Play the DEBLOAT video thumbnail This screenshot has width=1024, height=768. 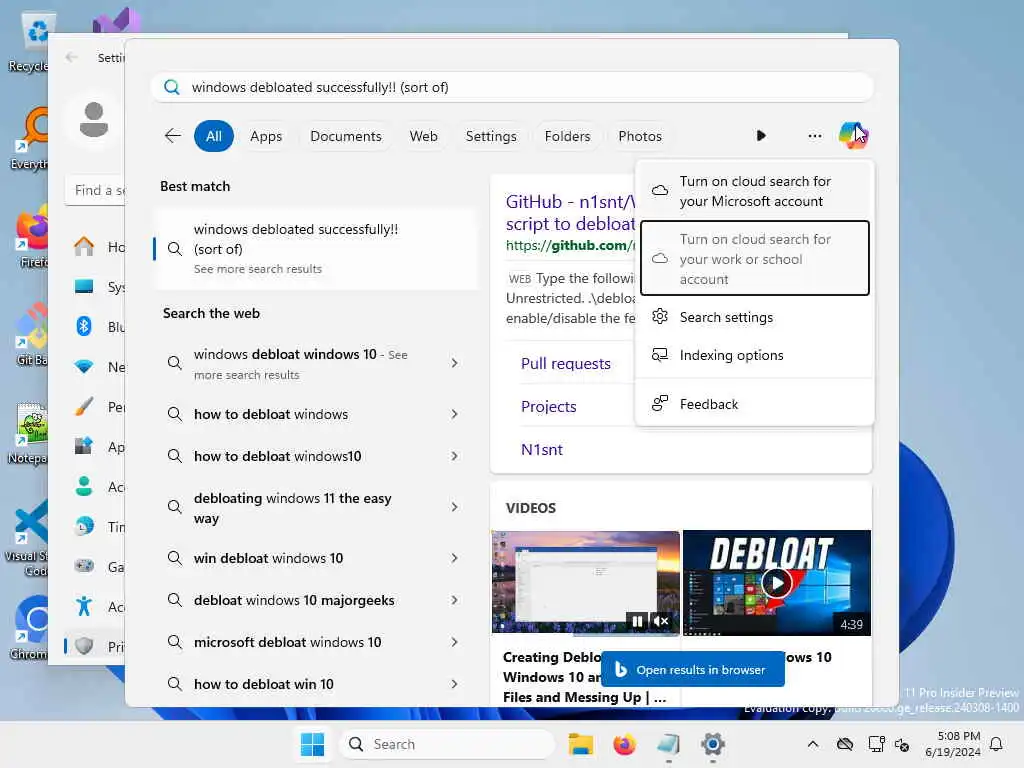click(776, 583)
